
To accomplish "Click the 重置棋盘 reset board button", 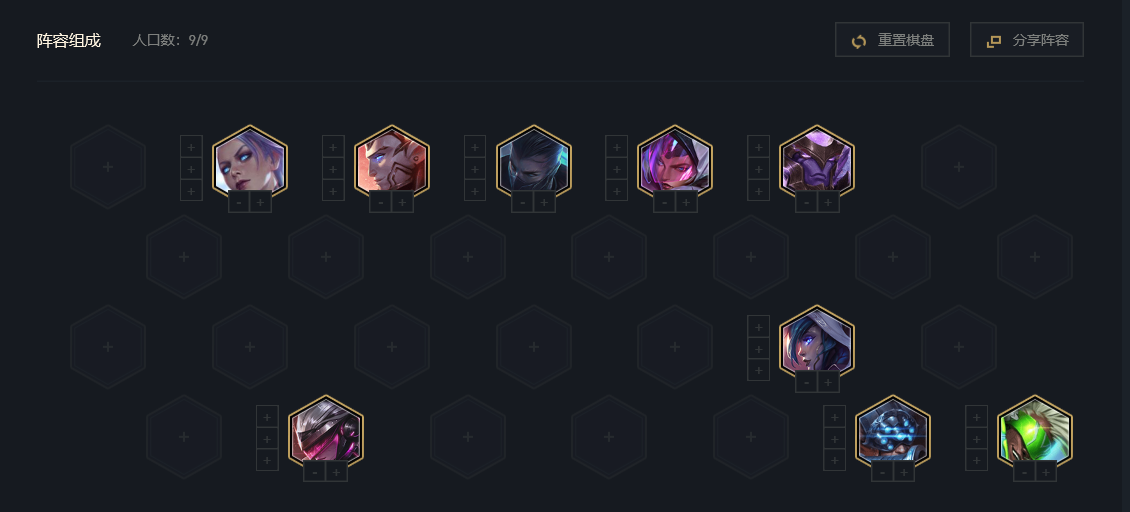I will click(x=892, y=40).
